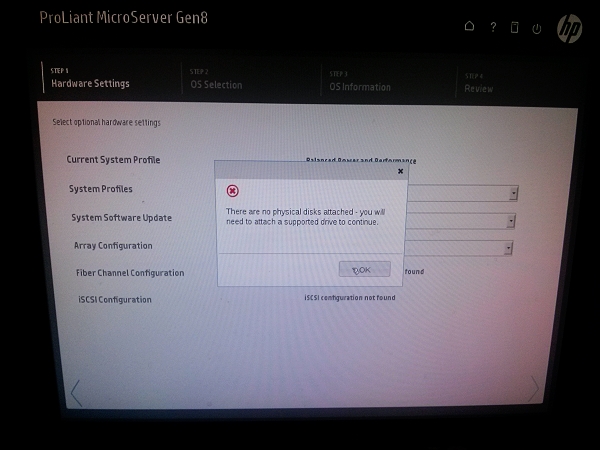Select Step 4 Review tab
This screenshot has width=600, height=450.
(x=478, y=83)
